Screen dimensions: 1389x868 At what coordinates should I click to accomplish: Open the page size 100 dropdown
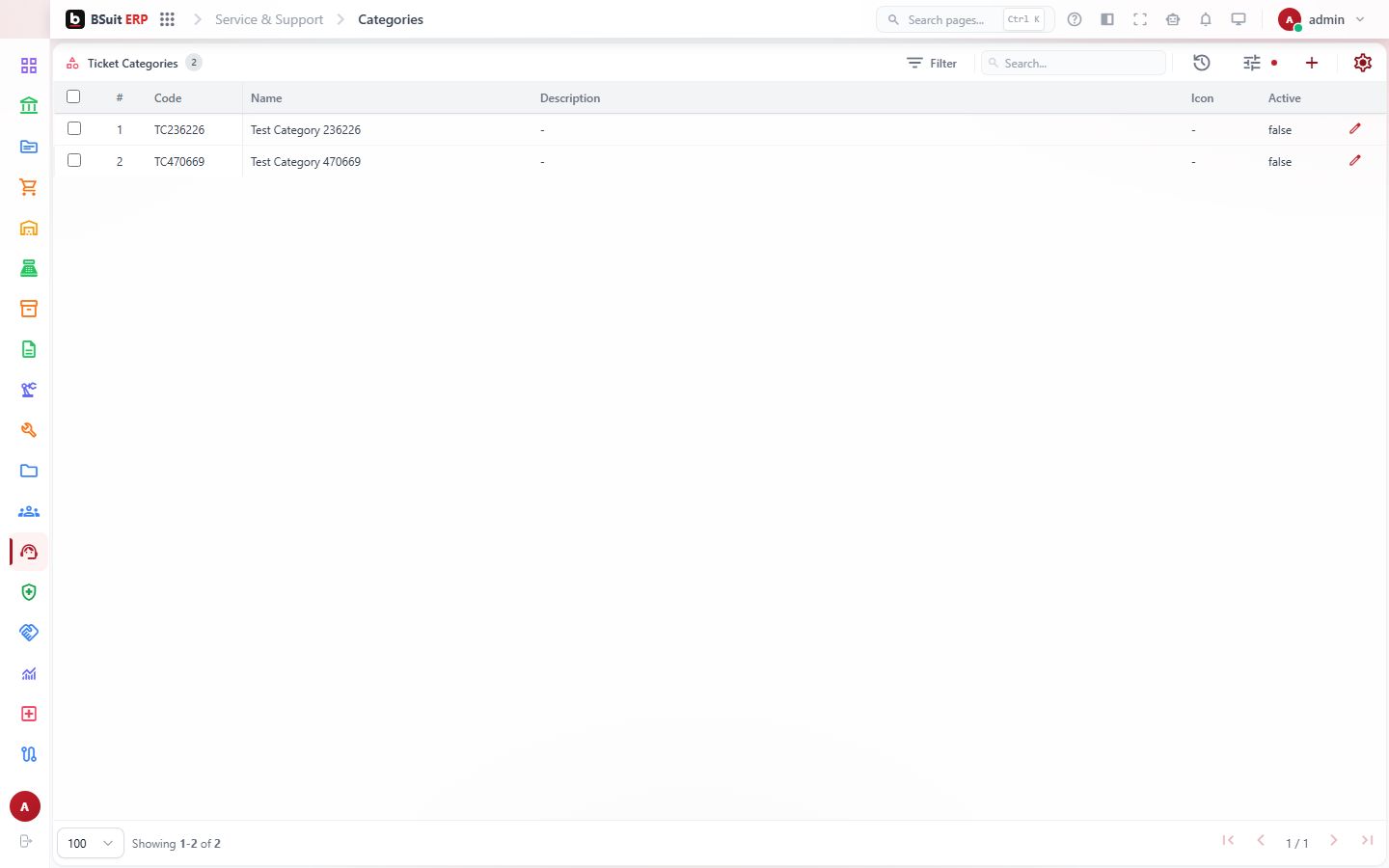coord(91,843)
